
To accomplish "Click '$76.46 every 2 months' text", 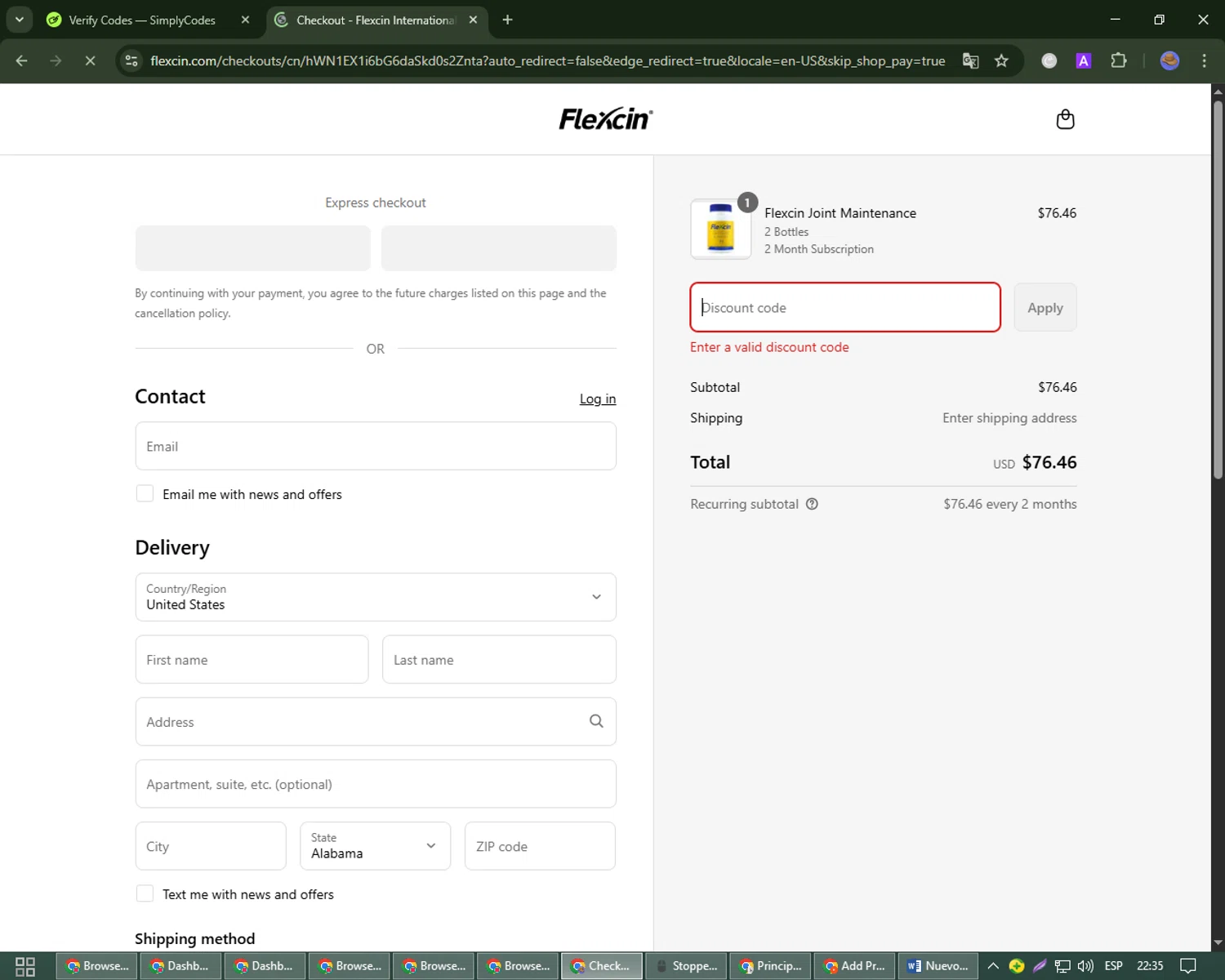I will click(1010, 504).
